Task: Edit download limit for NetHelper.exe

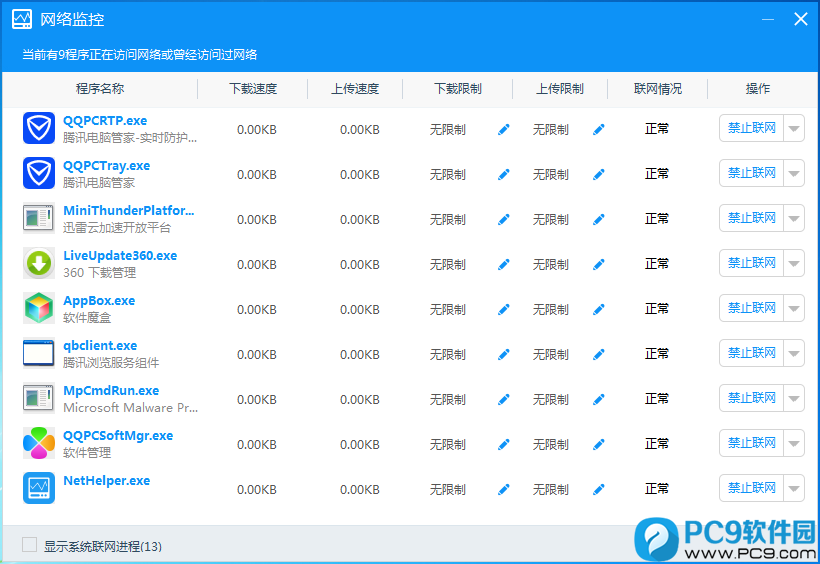Action: point(504,489)
